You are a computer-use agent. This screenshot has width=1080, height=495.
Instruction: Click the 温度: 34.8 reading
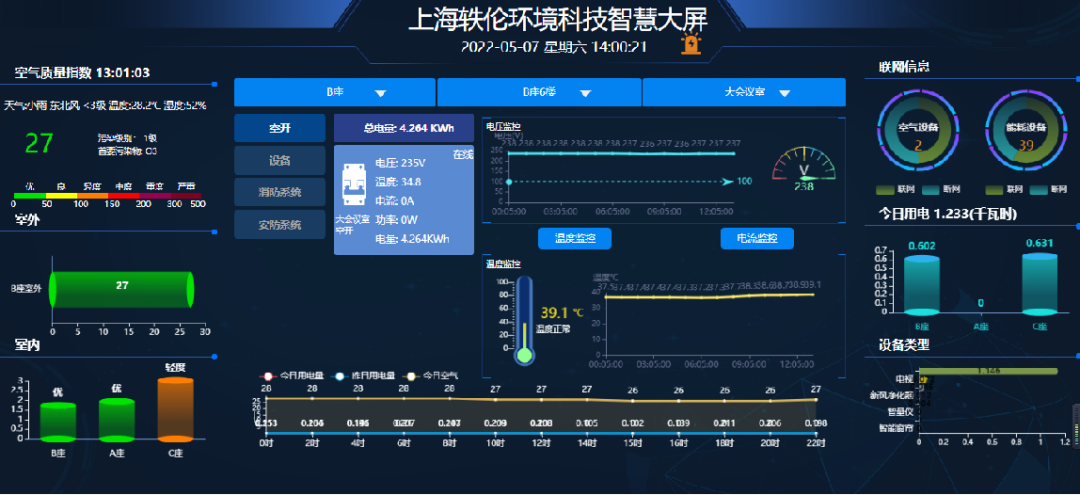point(398,182)
